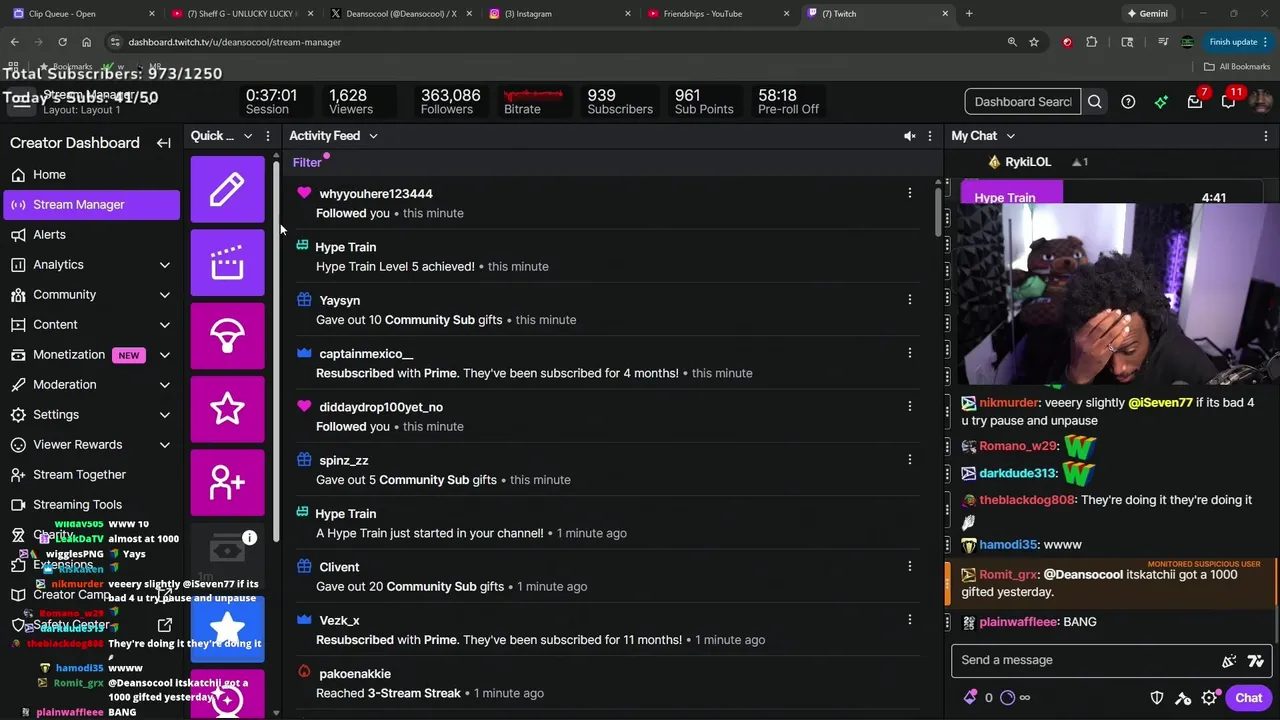Mute activity feed sound alerts
This screenshot has width=1280, height=720.
coord(909,136)
